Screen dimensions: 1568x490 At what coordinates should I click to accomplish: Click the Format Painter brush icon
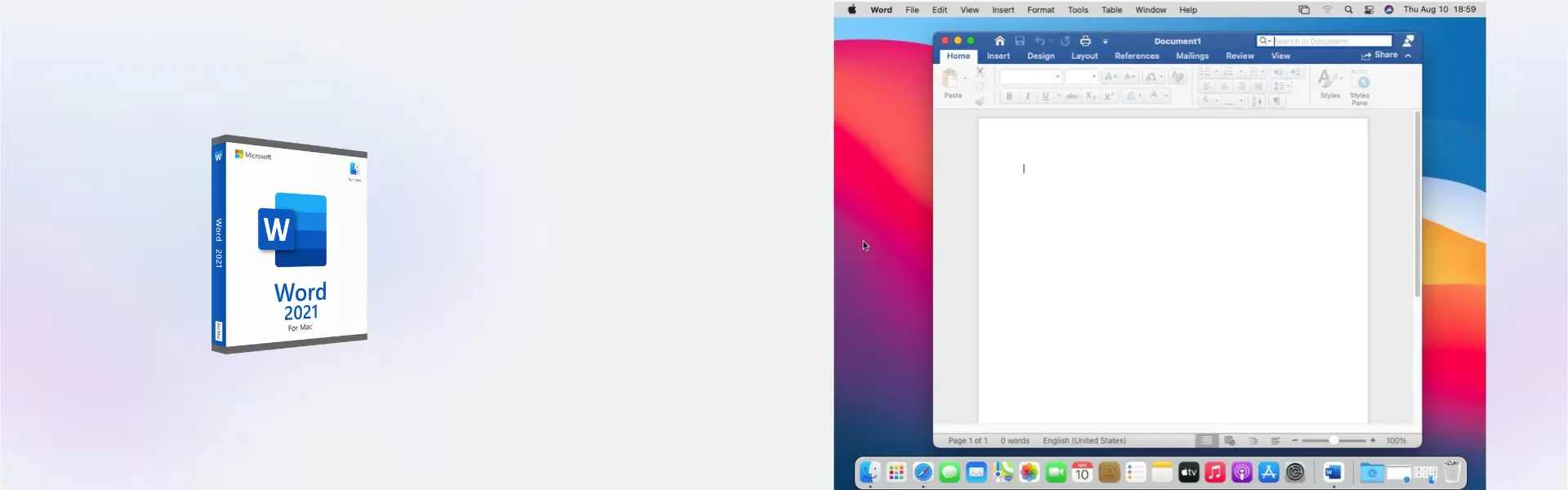[x=980, y=100]
